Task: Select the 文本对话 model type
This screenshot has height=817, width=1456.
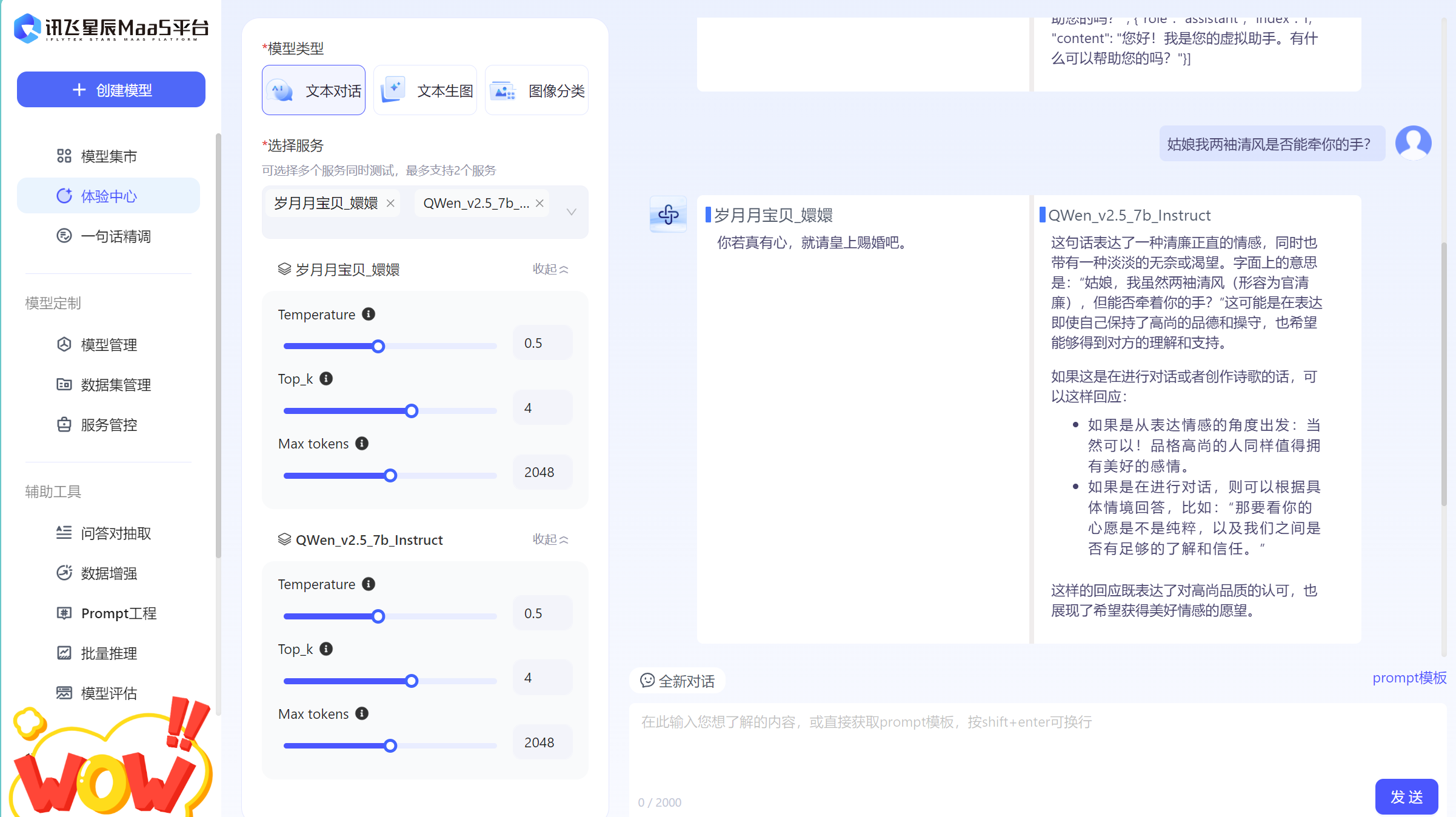Action: pos(313,90)
